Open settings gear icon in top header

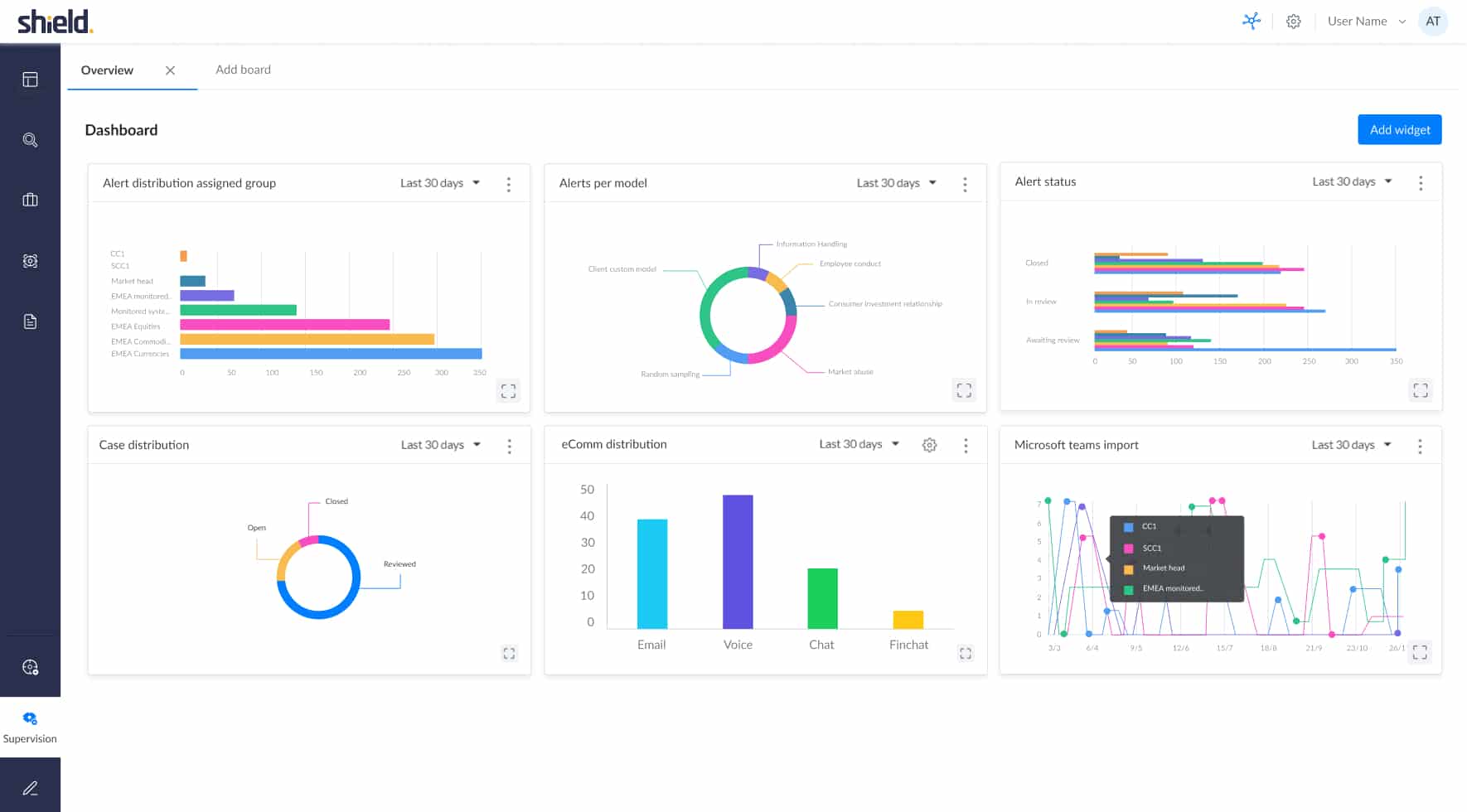(x=1293, y=22)
